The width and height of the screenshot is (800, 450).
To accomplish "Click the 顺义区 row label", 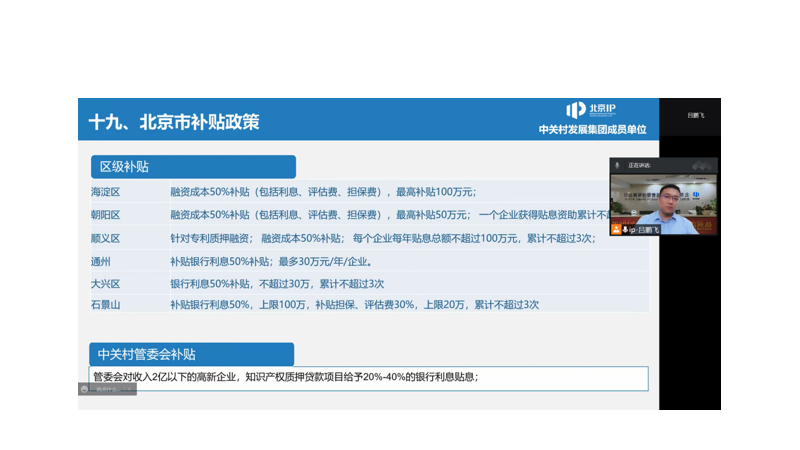I will click(106, 238).
